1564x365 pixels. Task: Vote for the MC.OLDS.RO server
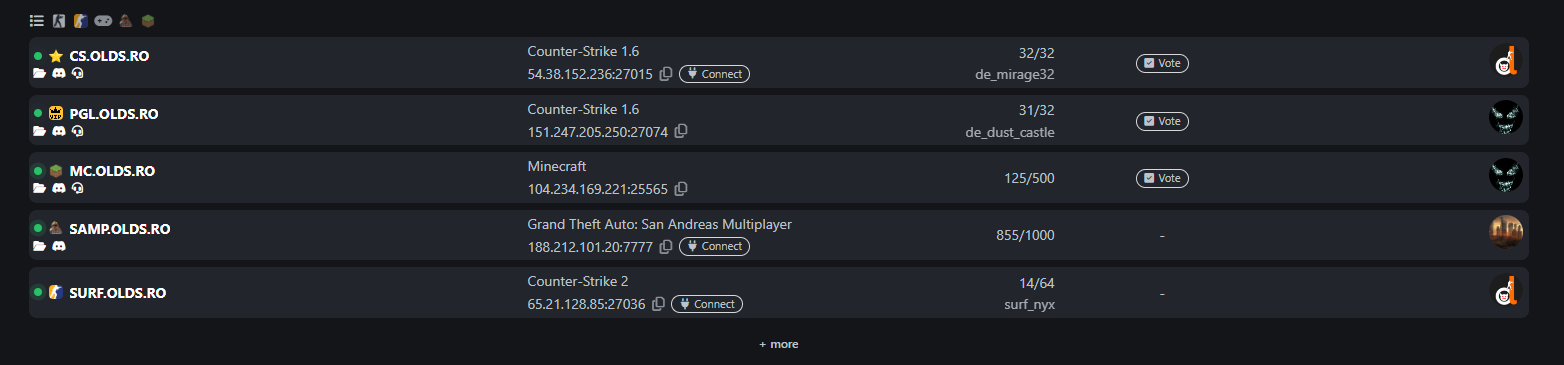pos(1162,178)
